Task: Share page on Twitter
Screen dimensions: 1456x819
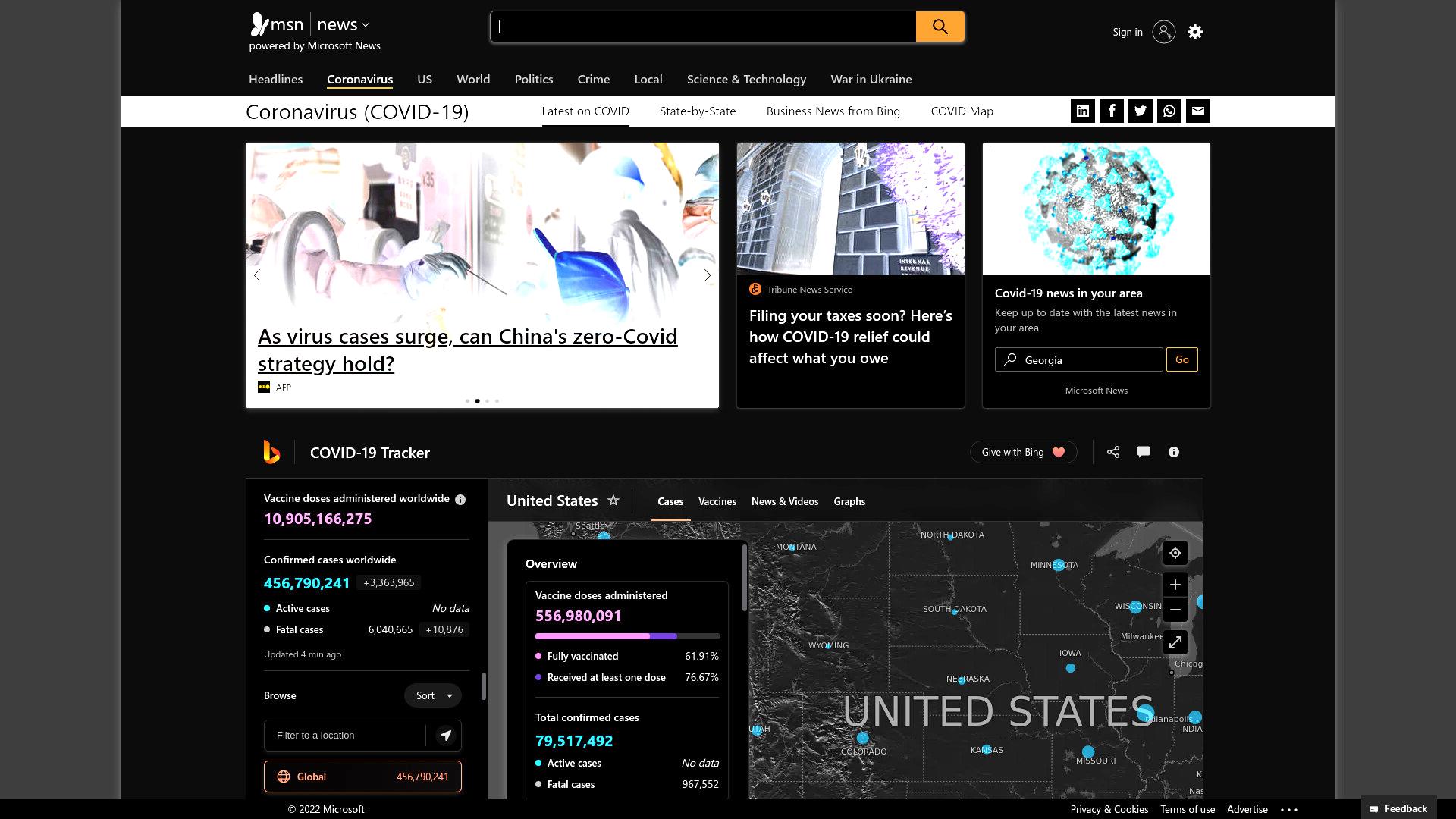Action: pyautogui.click(x=1141, y=111)
